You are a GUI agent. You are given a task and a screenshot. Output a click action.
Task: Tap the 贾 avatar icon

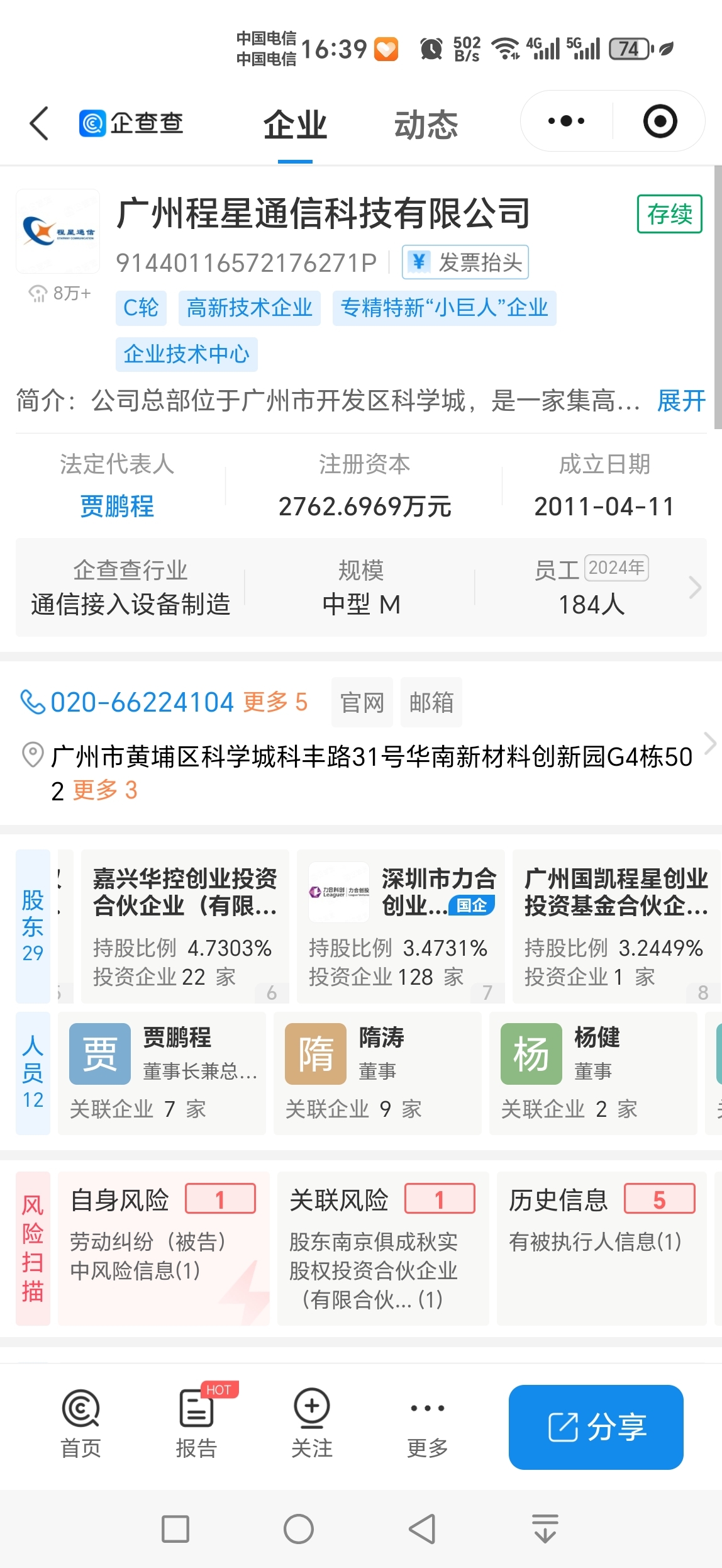click(x=100, y=1053)
